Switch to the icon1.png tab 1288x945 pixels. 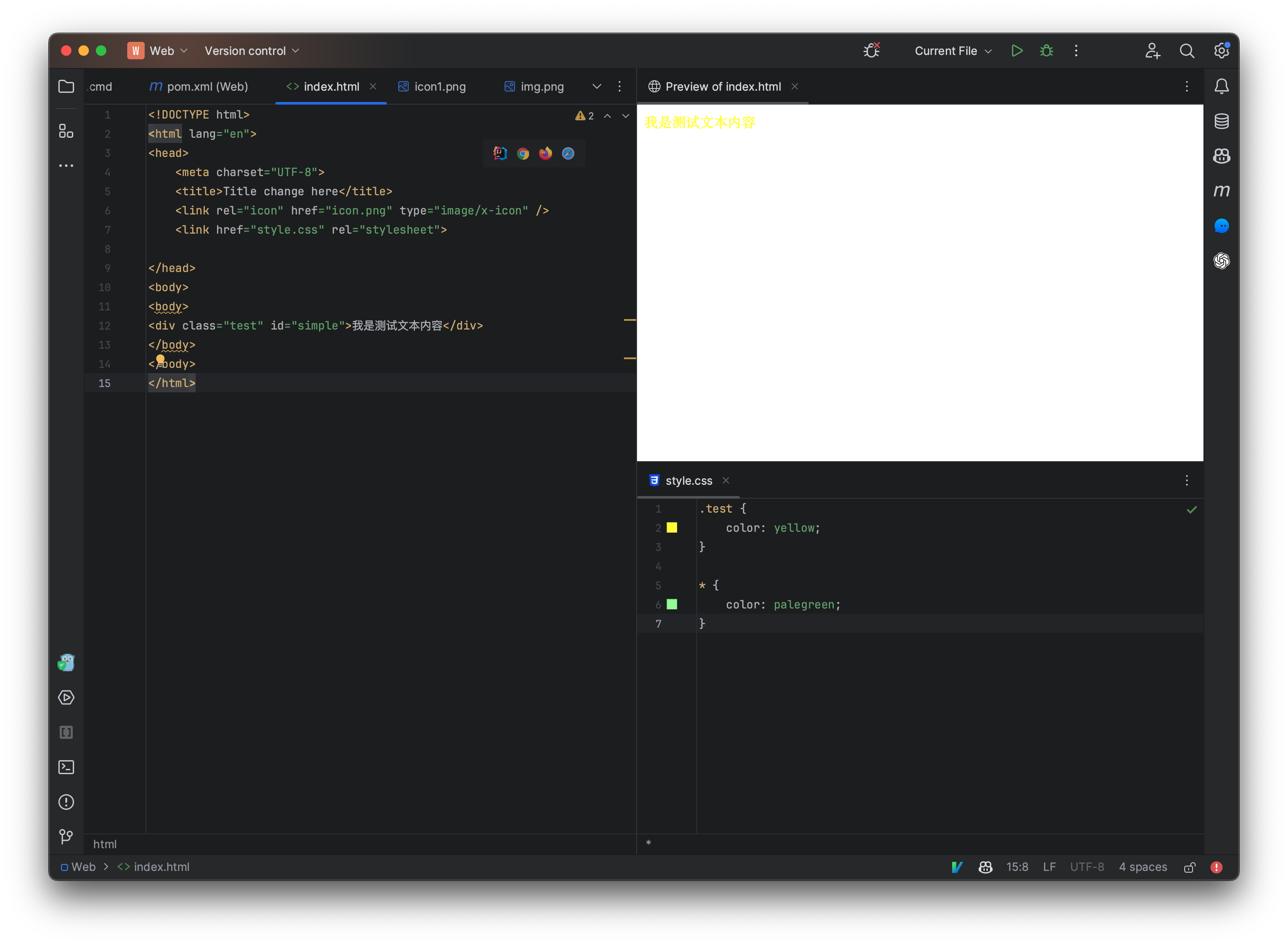[439, 86]
